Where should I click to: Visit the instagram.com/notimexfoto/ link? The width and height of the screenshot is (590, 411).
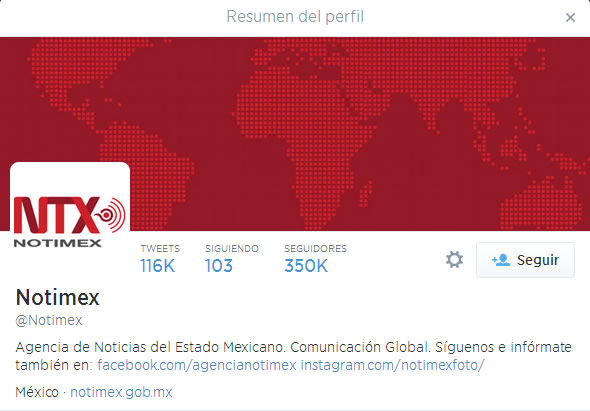[x=392, y=365]
